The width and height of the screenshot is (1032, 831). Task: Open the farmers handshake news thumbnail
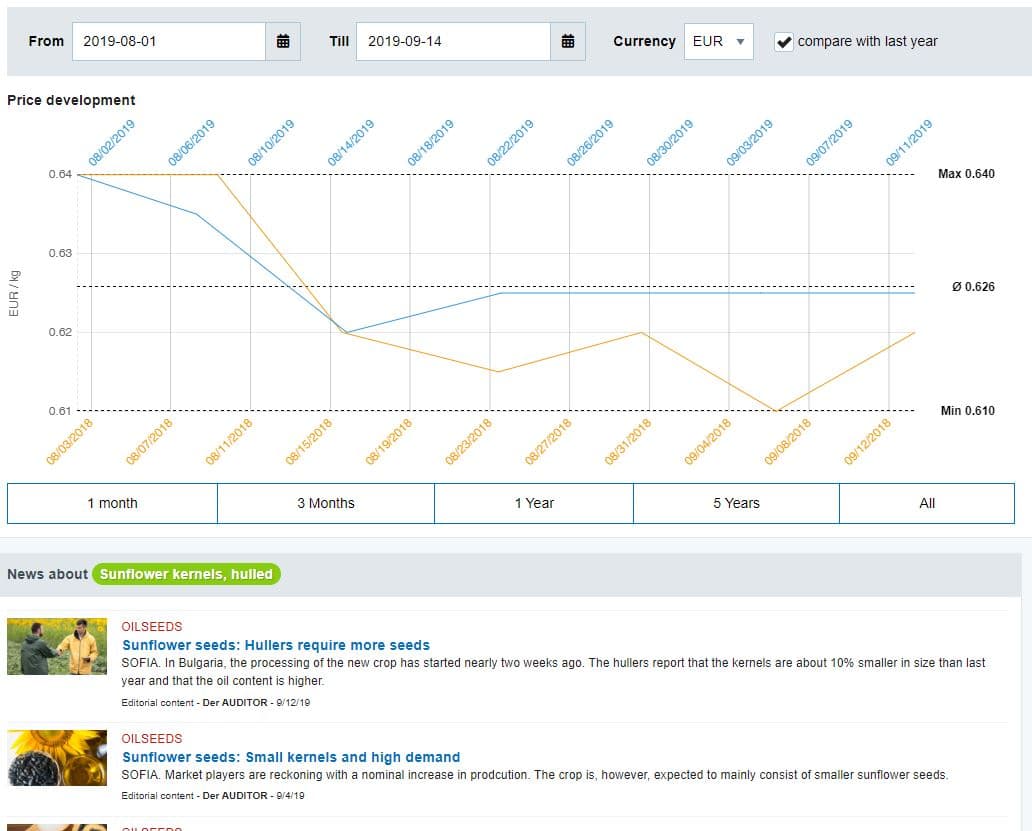[x=57, y=646]
